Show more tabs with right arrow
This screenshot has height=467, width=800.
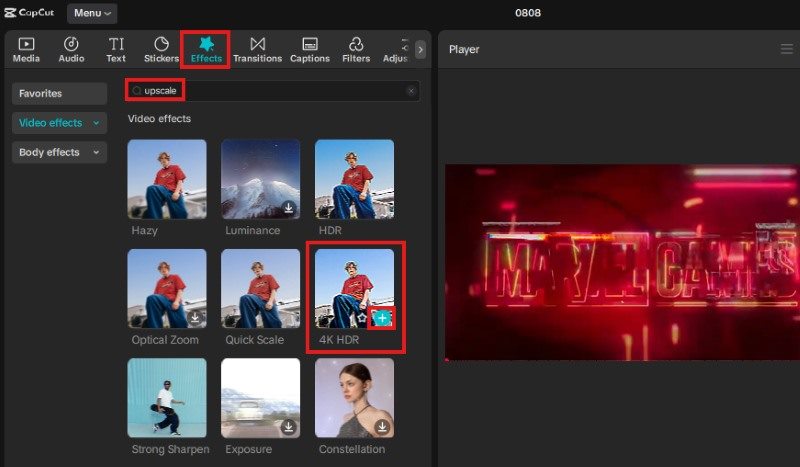pyautogui.click(x=420, y=49)
